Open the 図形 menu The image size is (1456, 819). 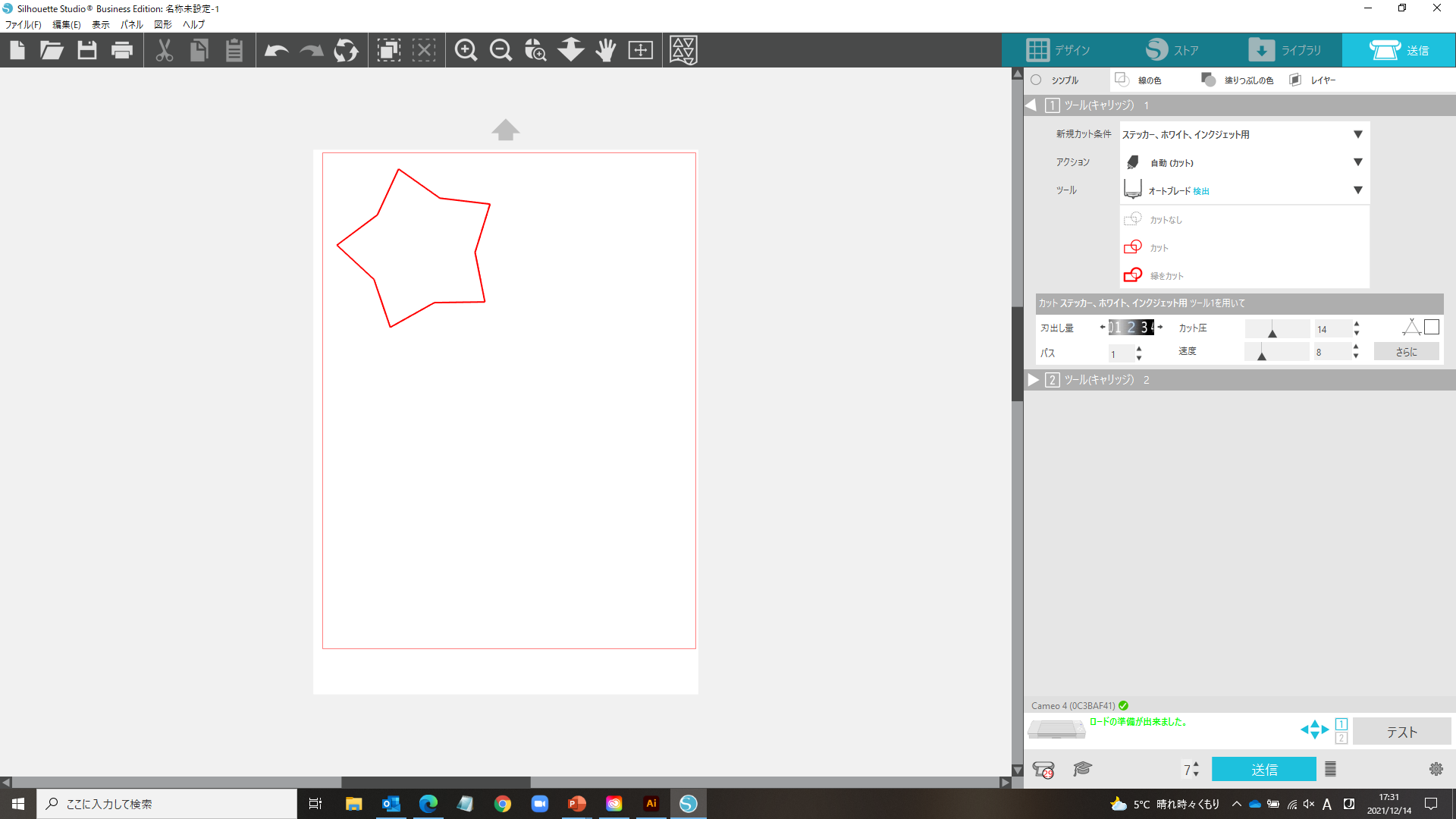click(x=163, y=24)
